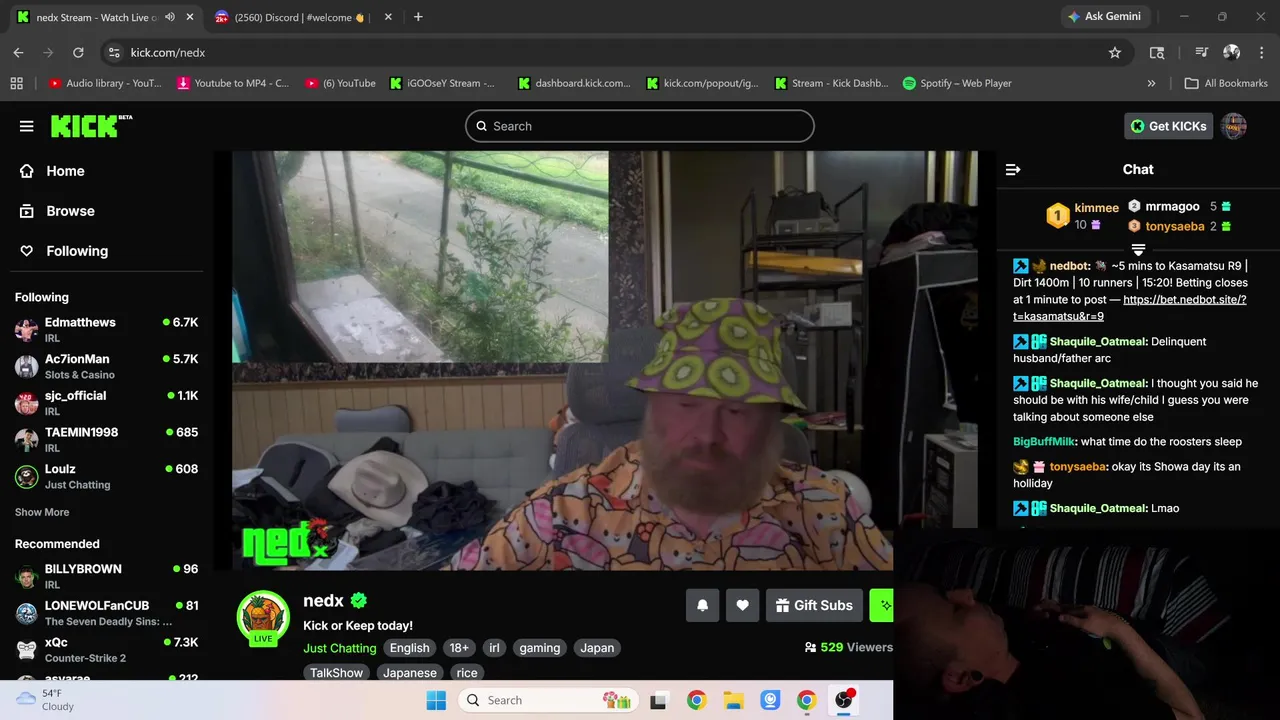Viewport: 1280px width, 720px height.
Task: Select the 18+ tag
Action: pyautogui.click(x=459, y=648)
